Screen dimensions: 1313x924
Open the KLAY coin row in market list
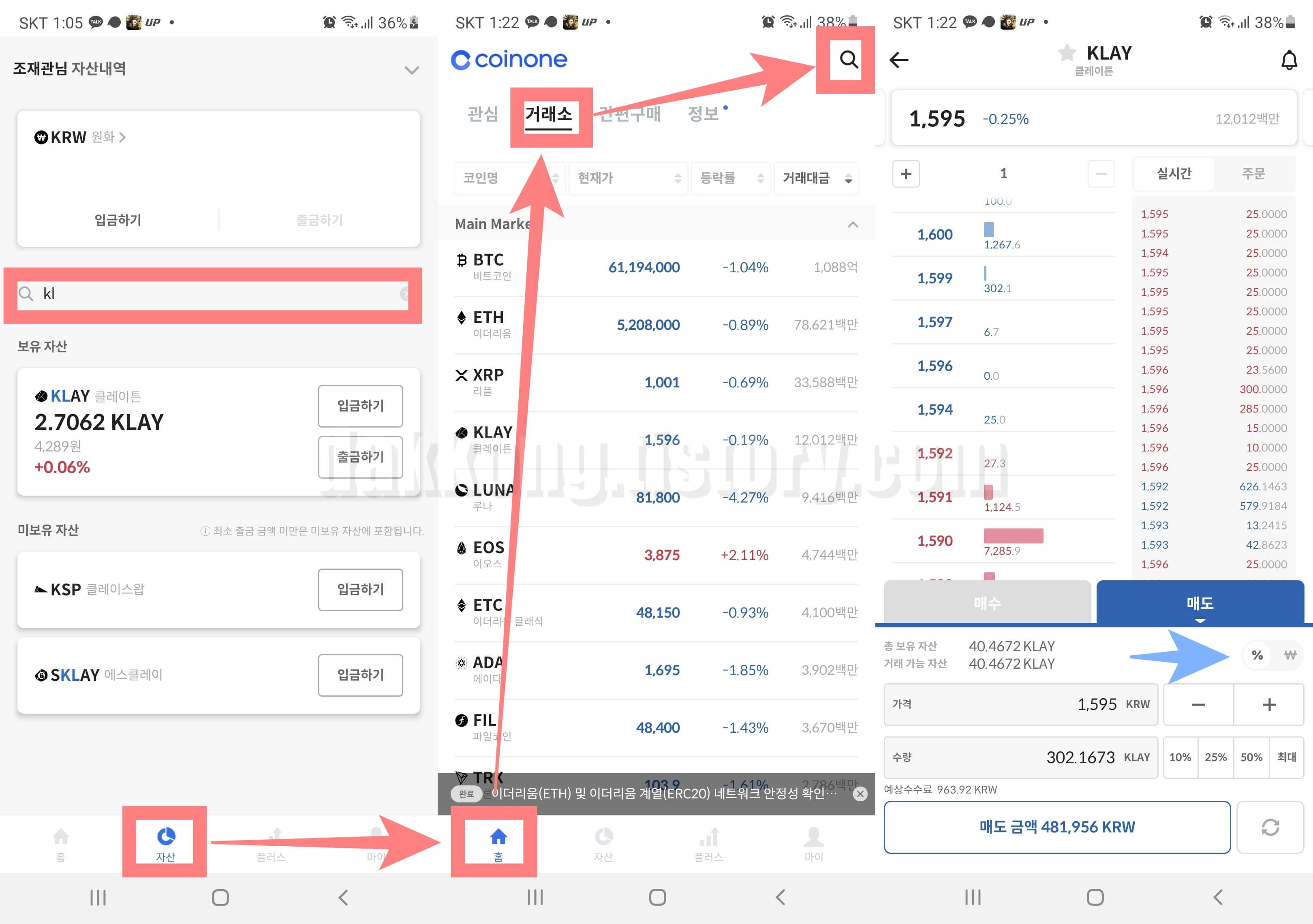point(656,440)
